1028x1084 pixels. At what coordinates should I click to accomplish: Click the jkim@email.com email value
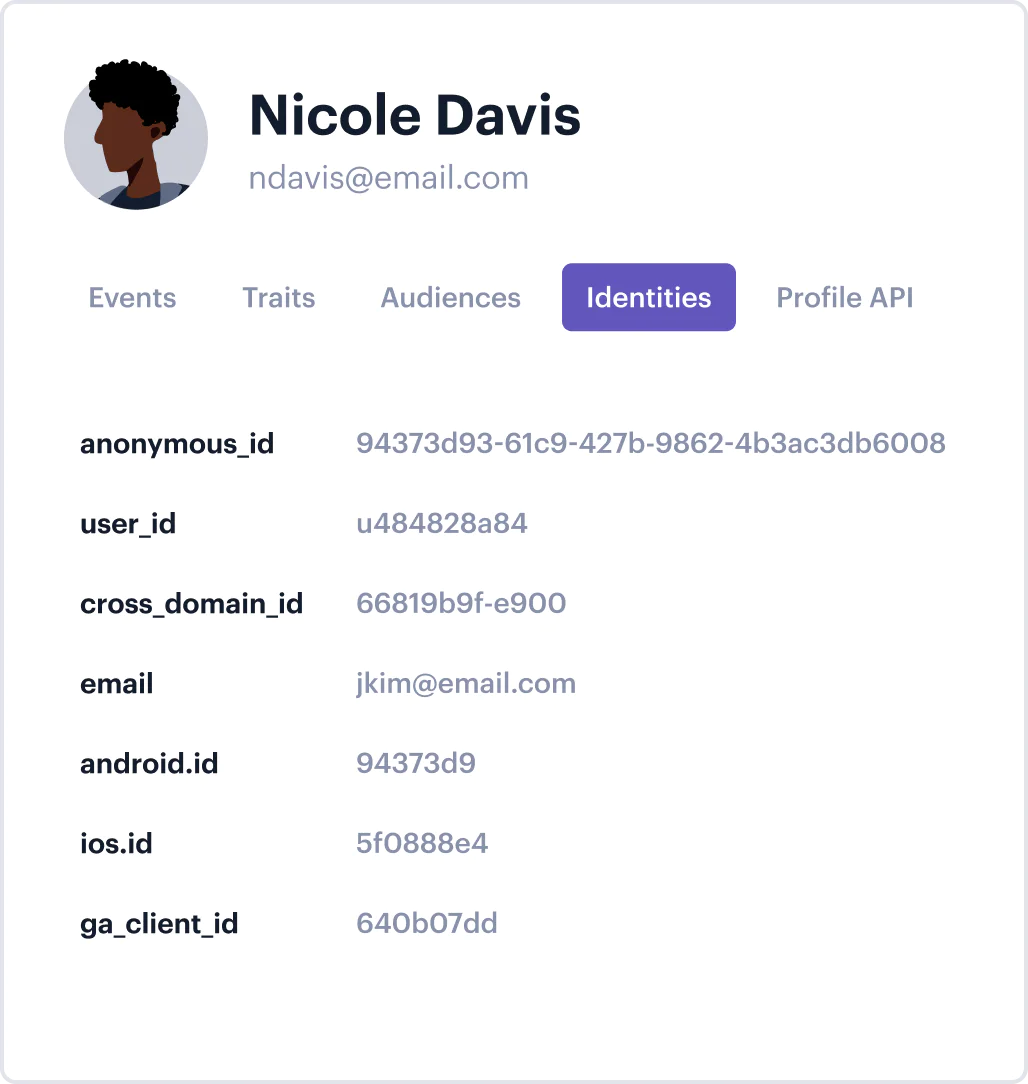(x=466, y=684)
